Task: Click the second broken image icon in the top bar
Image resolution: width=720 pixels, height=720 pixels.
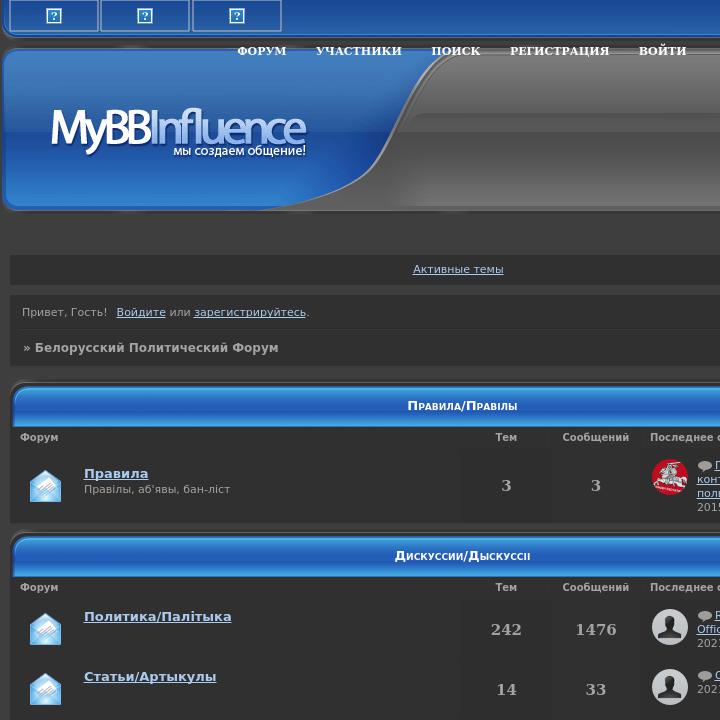Action: pos(145,16)
